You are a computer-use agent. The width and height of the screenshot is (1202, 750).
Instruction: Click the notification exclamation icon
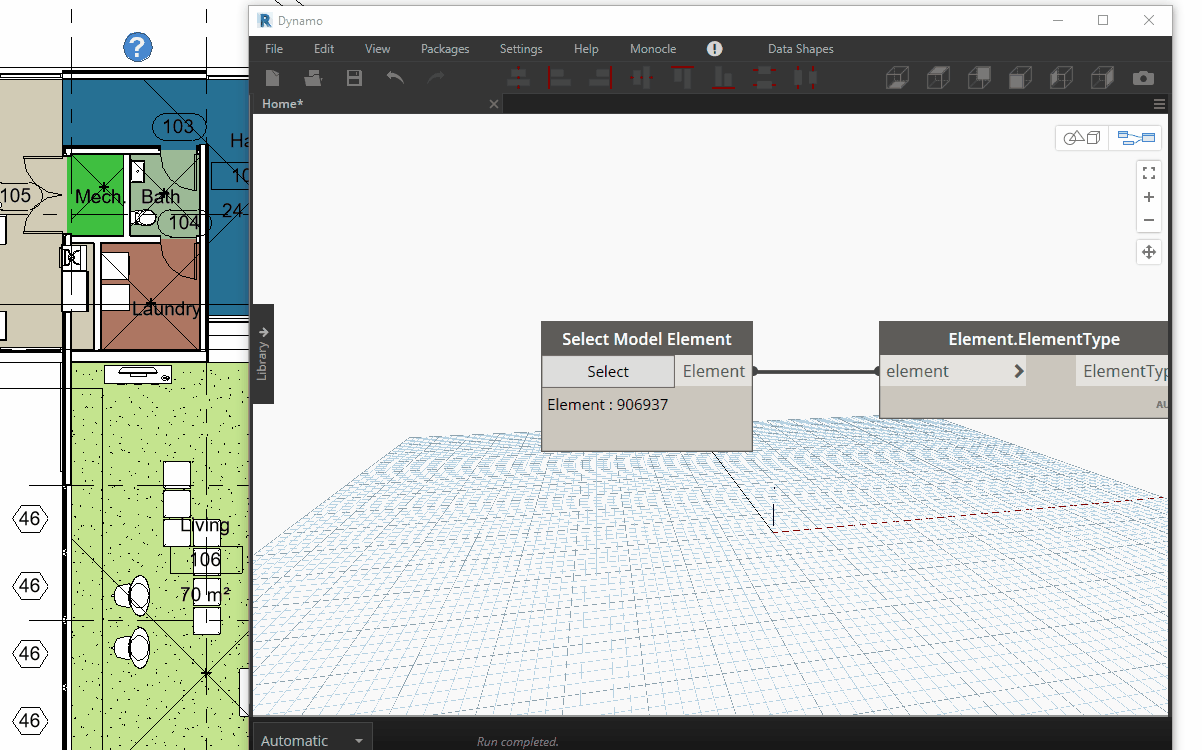click(x=714, y=49)
